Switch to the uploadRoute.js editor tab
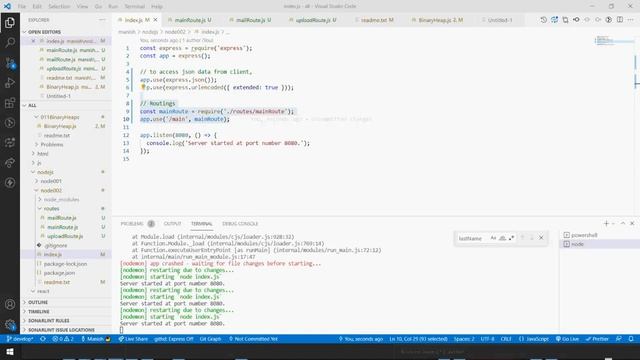The width and height of the screenshot is (640, 360). click(x=313, y=20)
